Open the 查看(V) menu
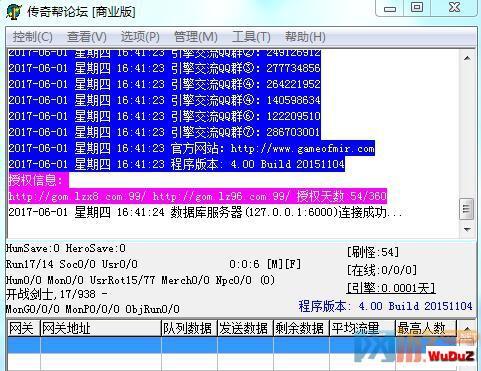The height and width of the screenshot is (371, 481). [87, 37]
